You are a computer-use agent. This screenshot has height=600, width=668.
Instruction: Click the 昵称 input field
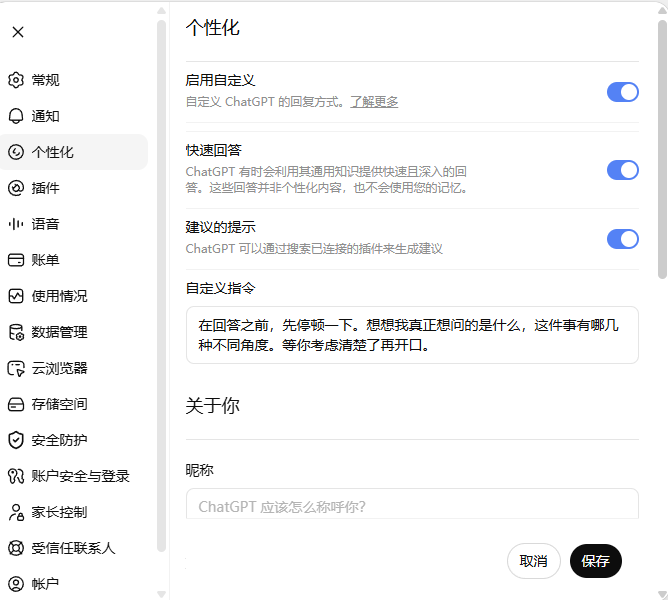412,504
